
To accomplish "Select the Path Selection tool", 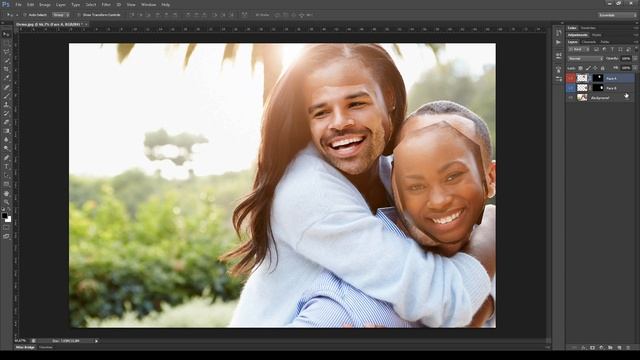I will [6, 175].
